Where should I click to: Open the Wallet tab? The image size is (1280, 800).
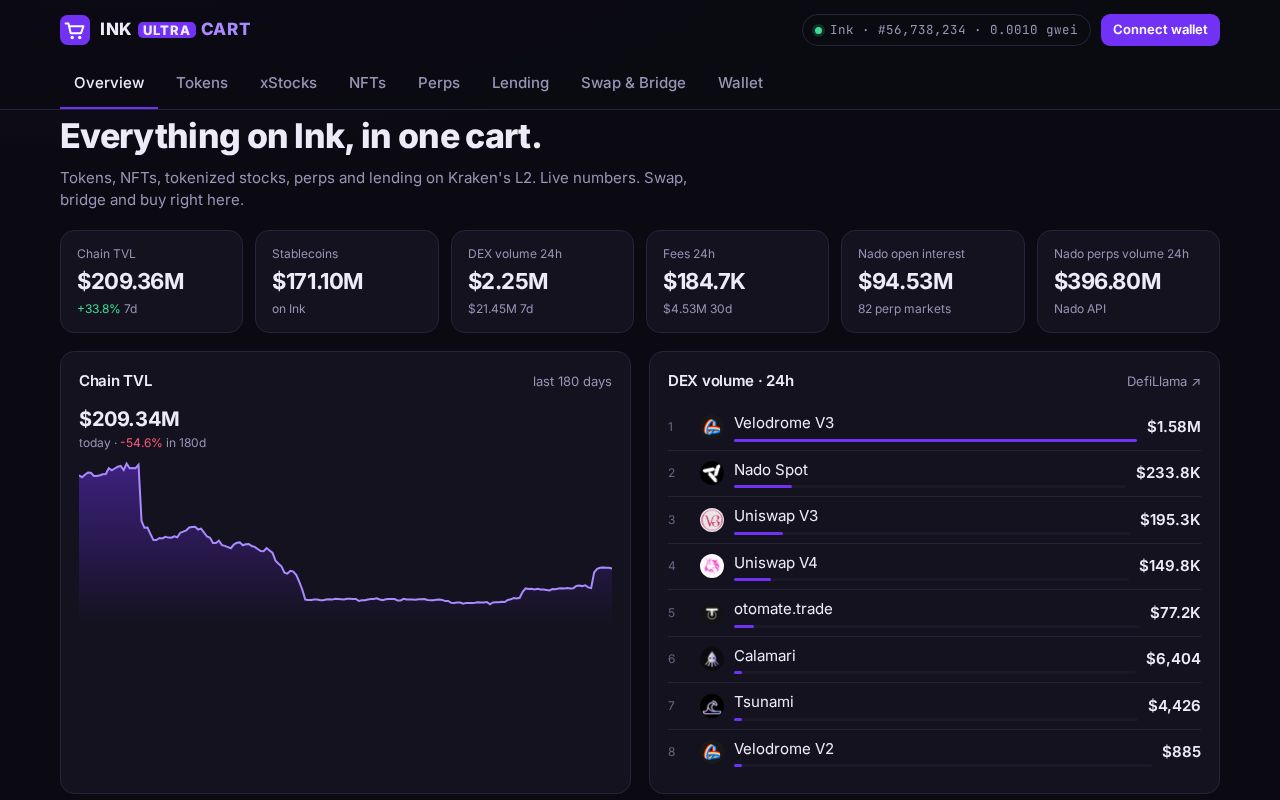[740, 83]
